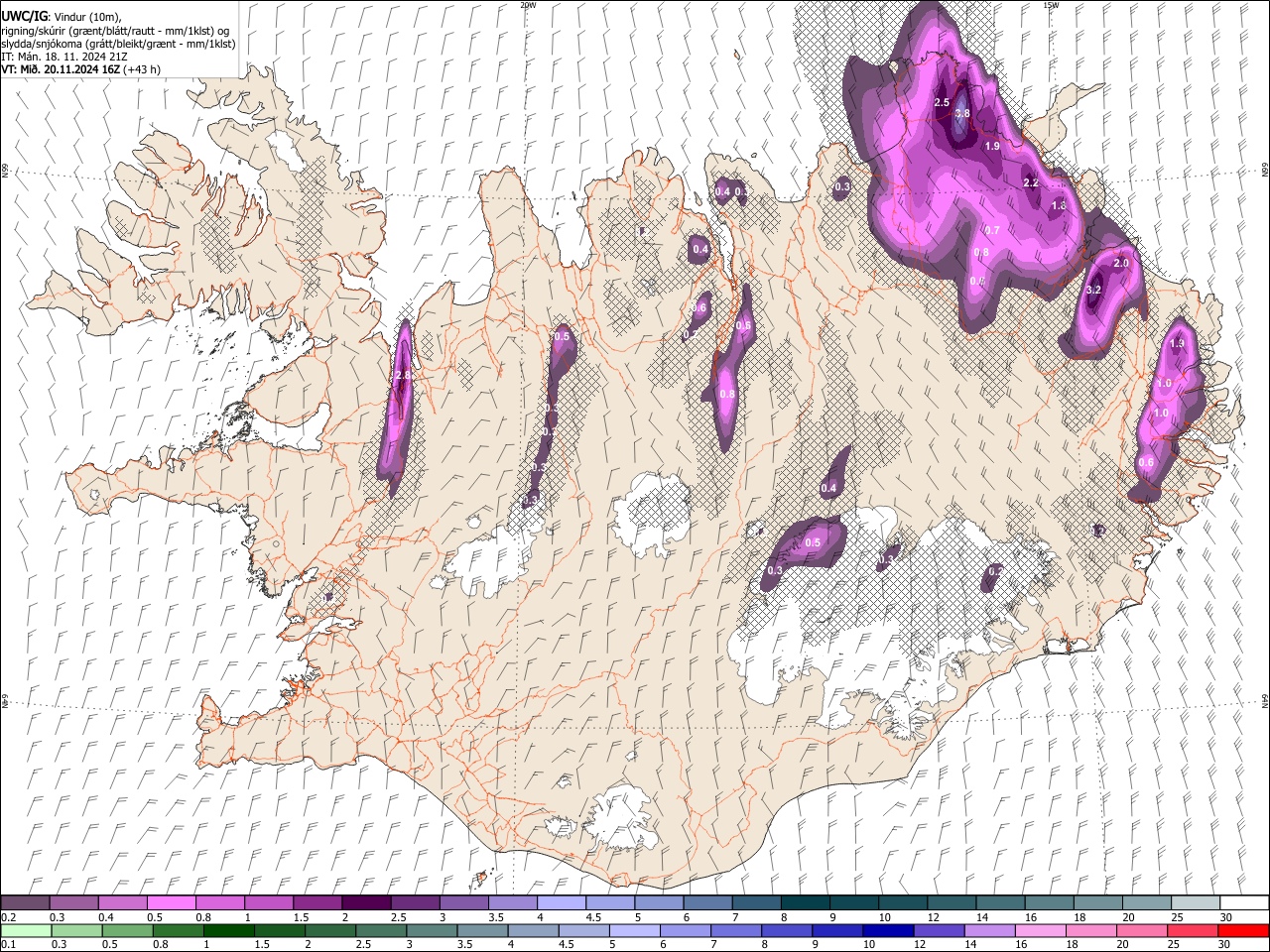Choose the darkest purple 2 snow legend swatch

[x=365, y=902]
